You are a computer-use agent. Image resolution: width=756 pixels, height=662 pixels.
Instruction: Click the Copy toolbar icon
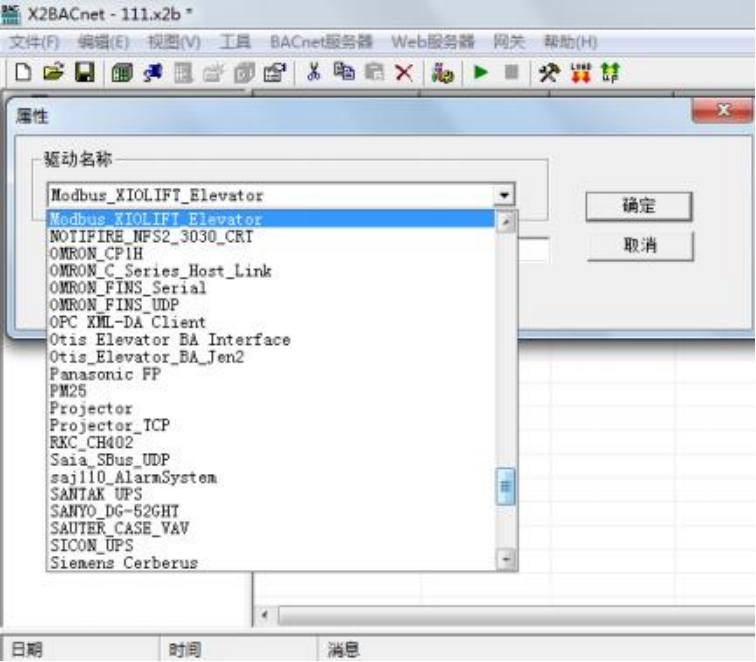(x=344, y=73)
